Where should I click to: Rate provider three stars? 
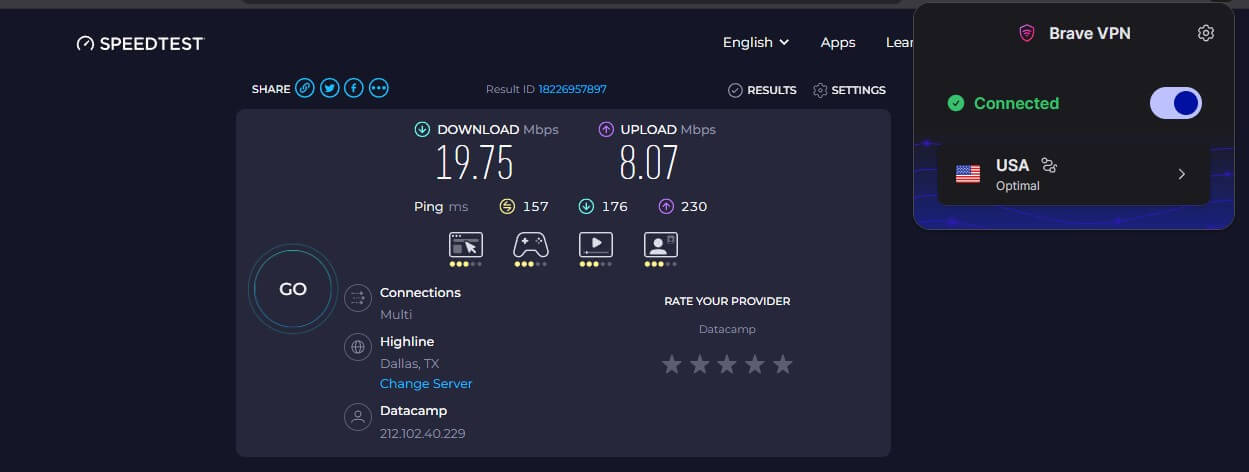point(727,364)
